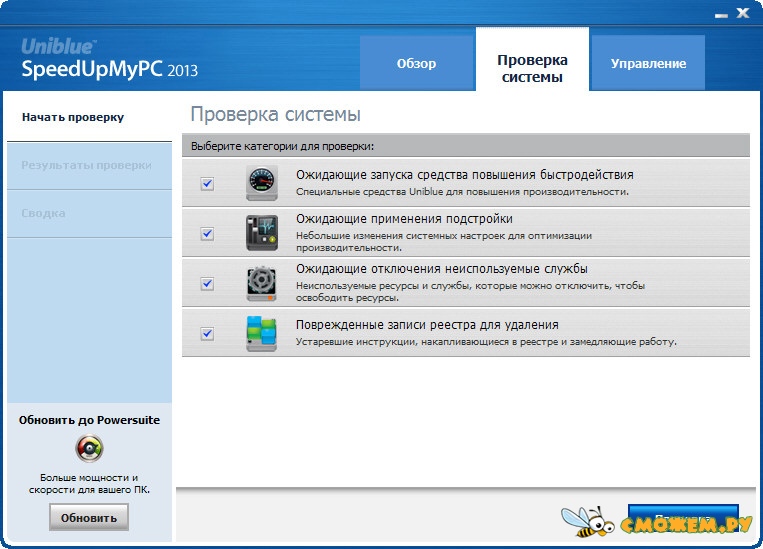The height and width of the screenshot is (549, 763).
Task: Click the Поврежденные записи реестра для удаления title
Action: pos(427,325)
